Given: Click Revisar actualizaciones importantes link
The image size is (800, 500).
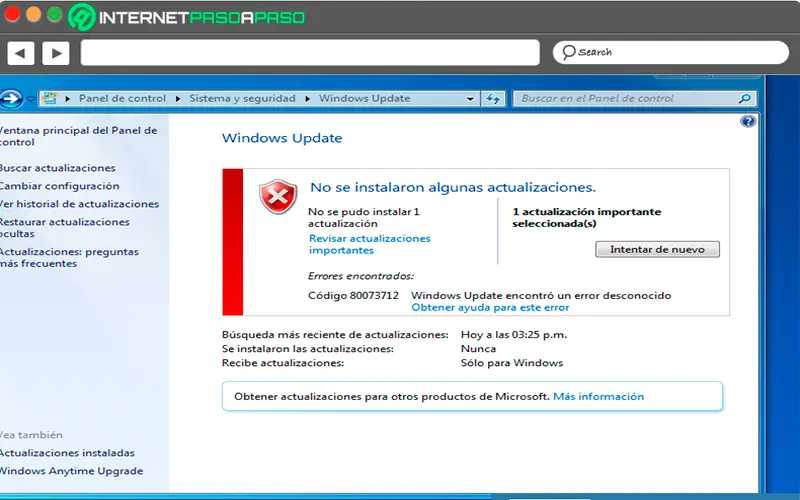Looking at the screenshot, I should 369,244.
